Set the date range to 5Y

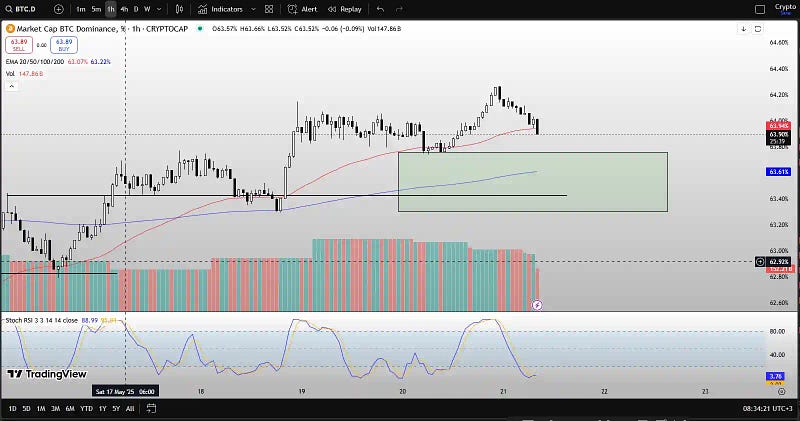click(116, 408)
